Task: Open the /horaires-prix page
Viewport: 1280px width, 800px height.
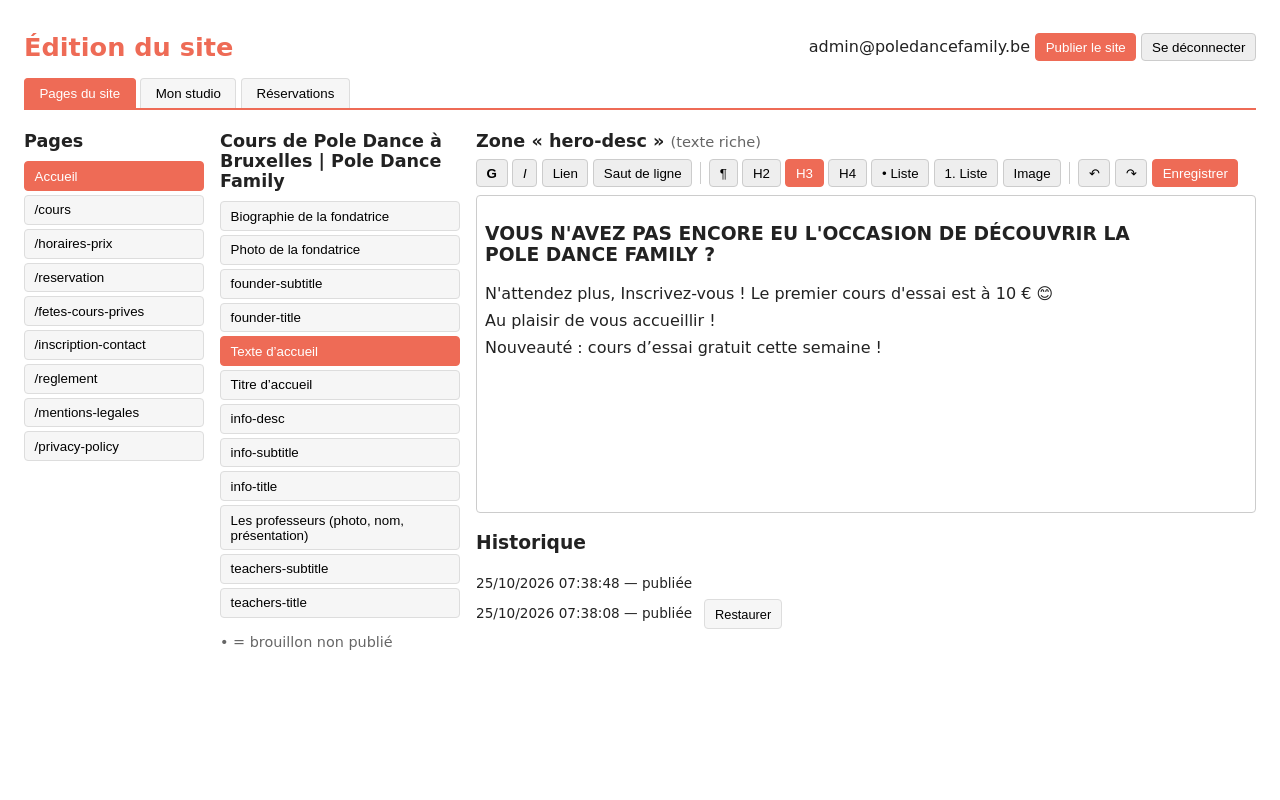Action: point(114,244)
